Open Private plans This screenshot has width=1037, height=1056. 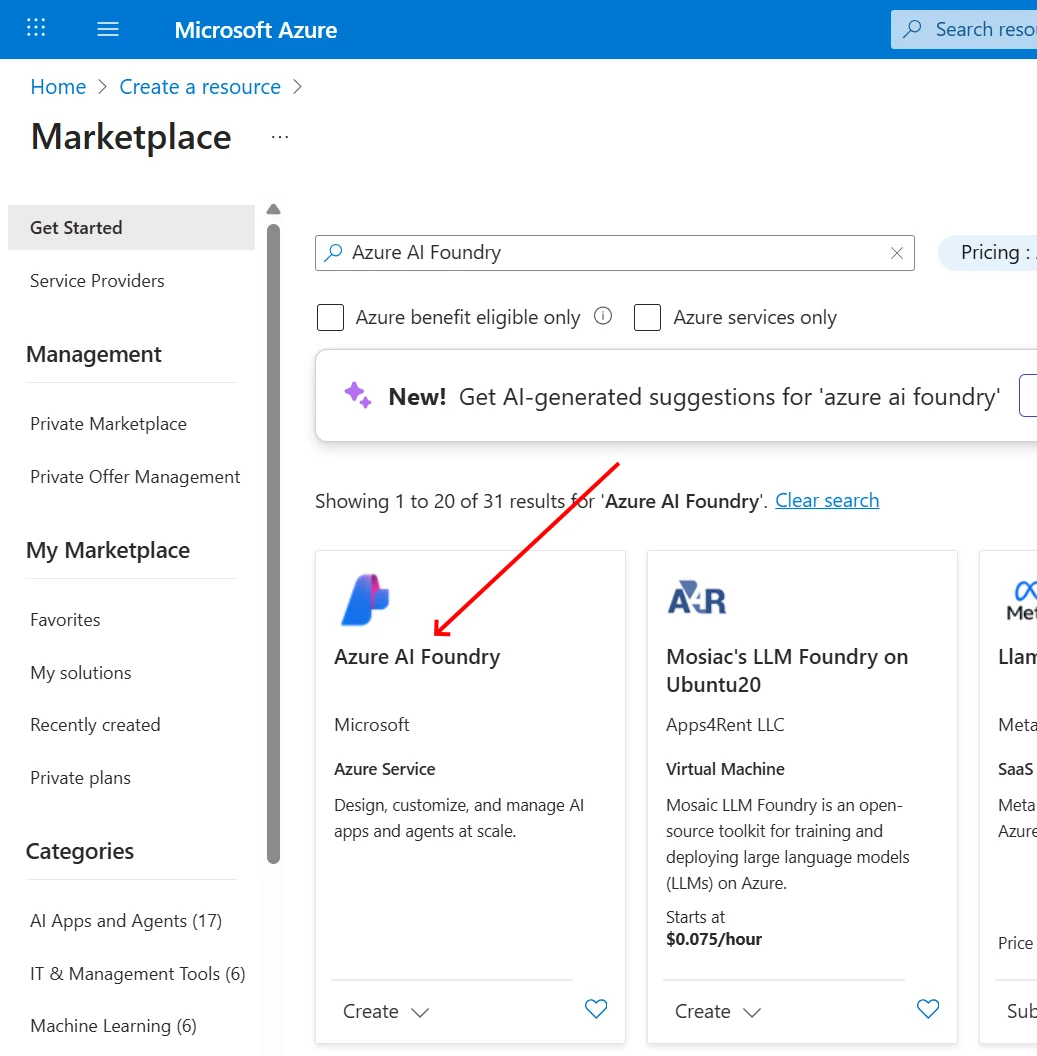click(80, 778)
